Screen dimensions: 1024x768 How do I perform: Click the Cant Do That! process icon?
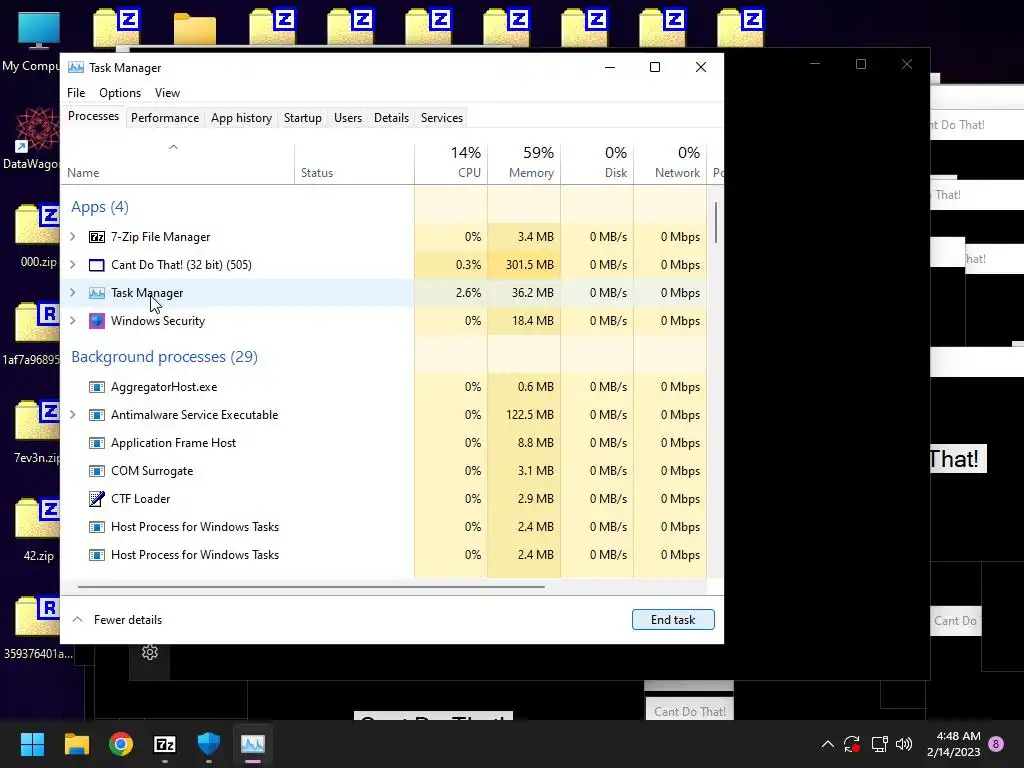click(97, 265)
